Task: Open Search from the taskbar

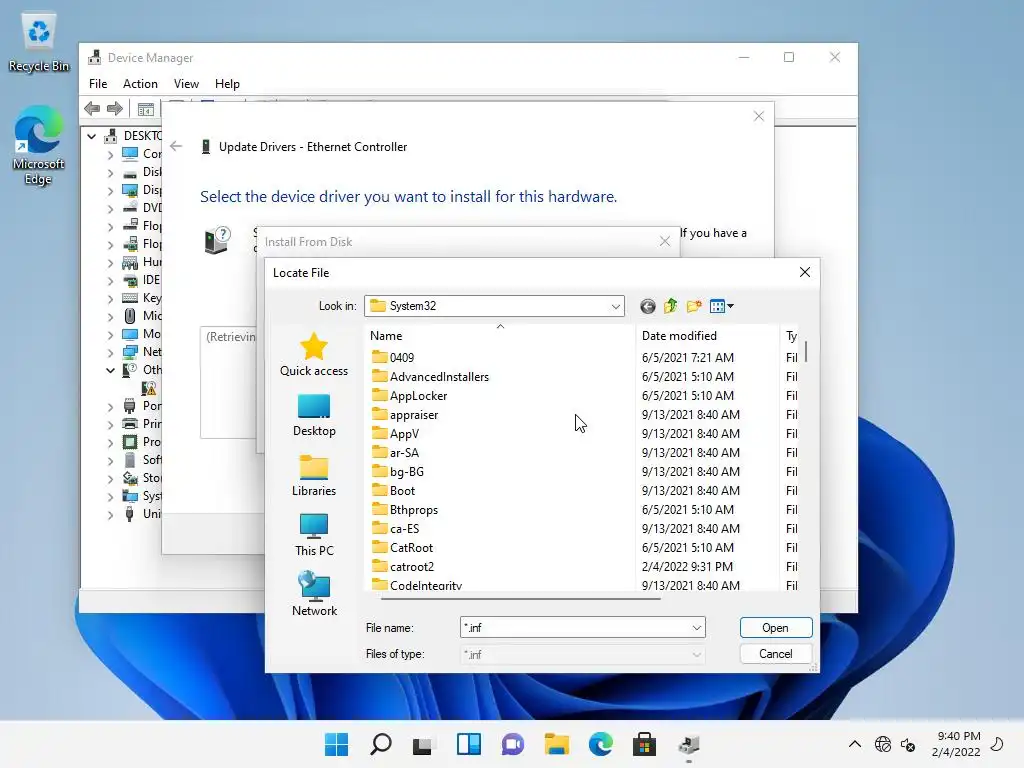Action: point(381,744)
